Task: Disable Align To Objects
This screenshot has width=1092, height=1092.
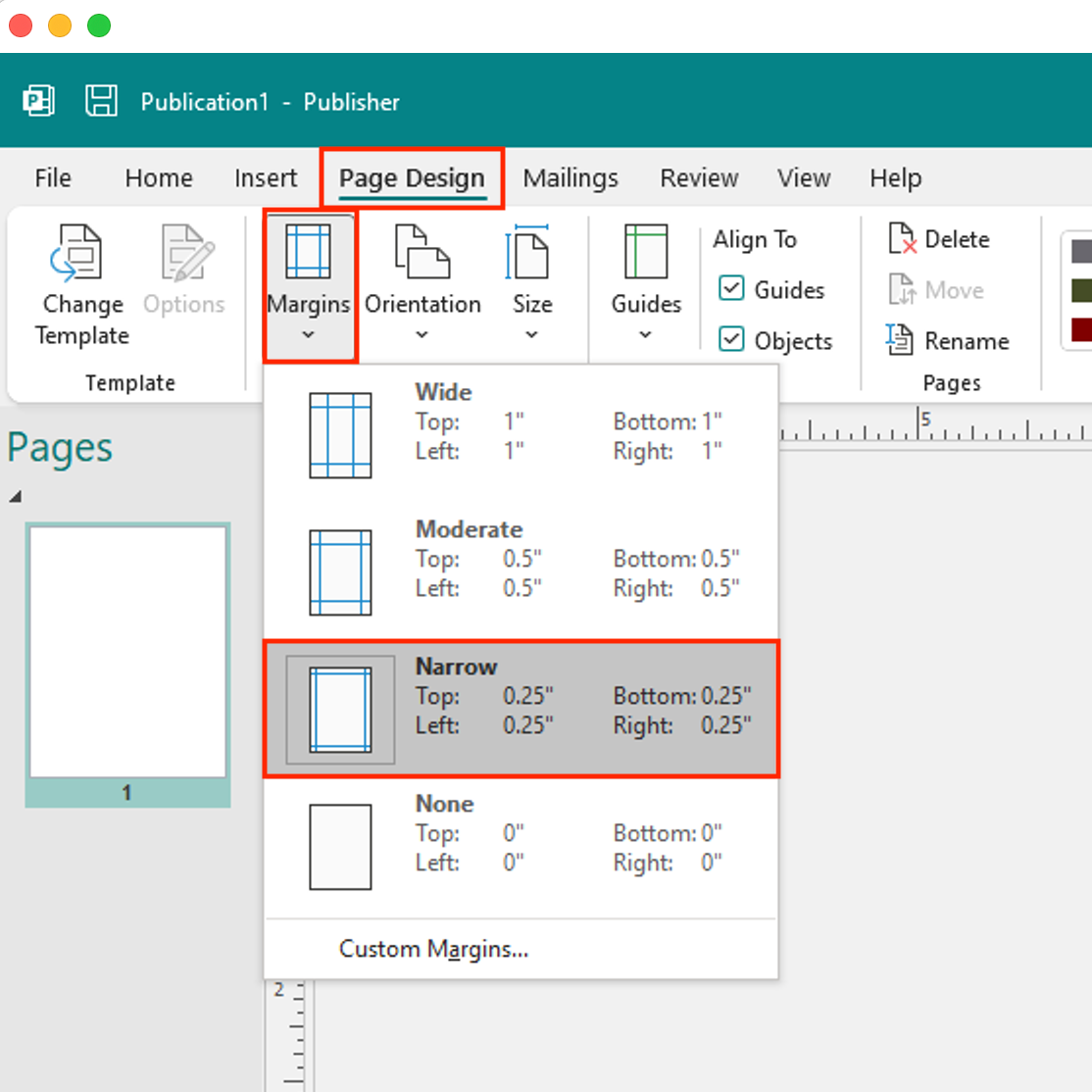Action: 731,340
